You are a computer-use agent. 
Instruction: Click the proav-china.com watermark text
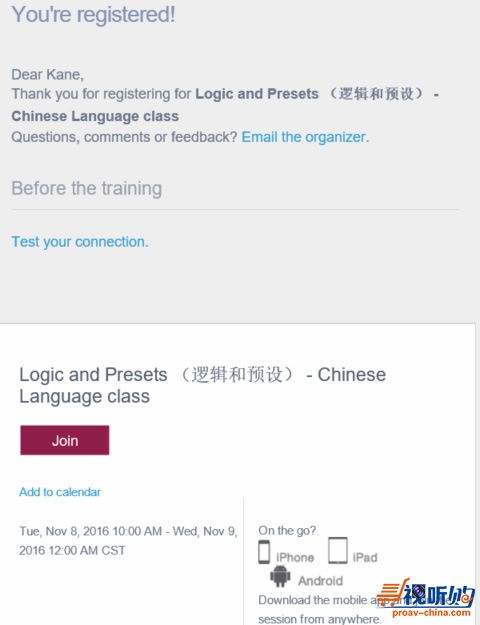click(x=432, y=613)
